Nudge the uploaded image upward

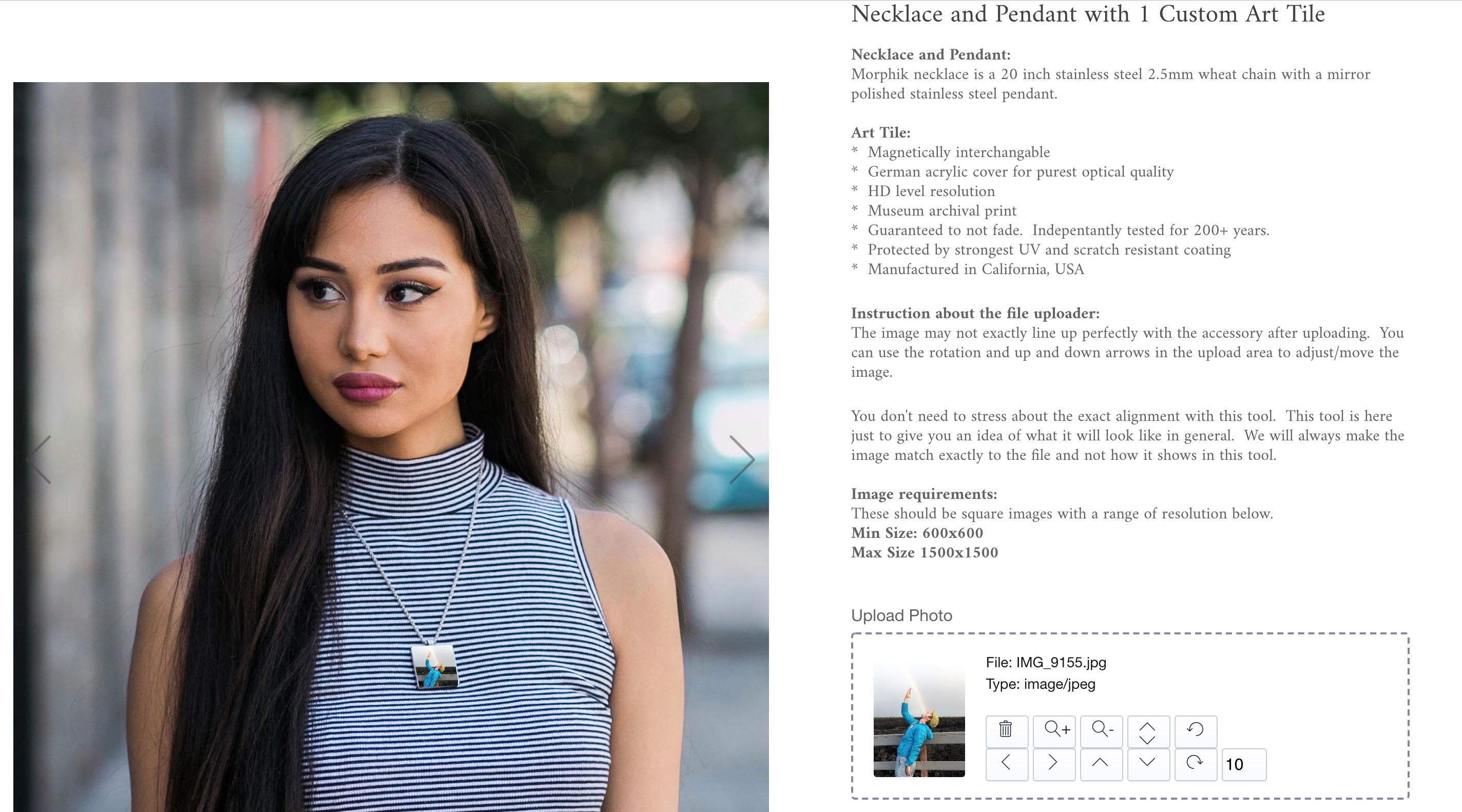1101,764
